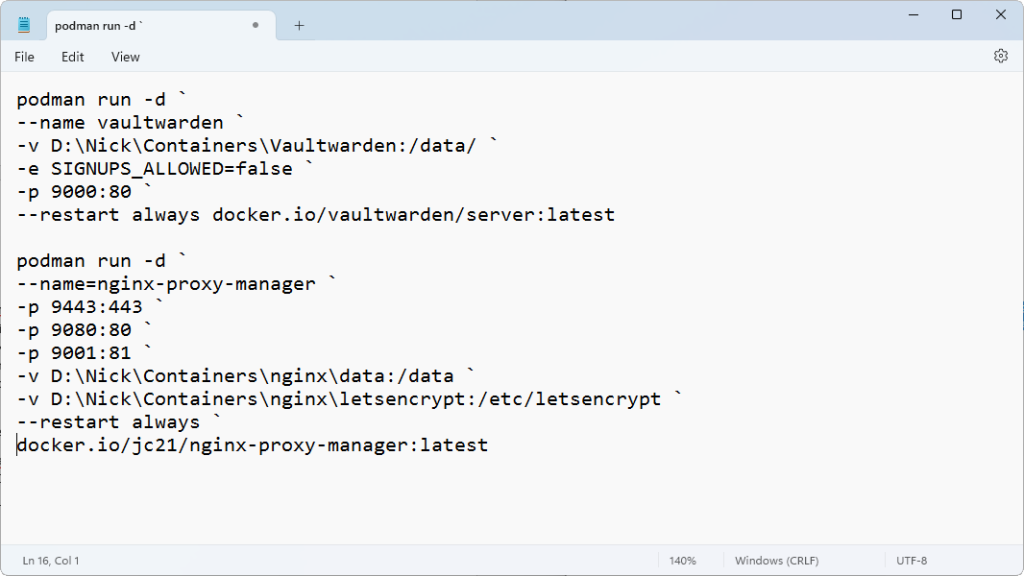Viewport: 1024px width, 576px height.
Task: Click on the SIGNUPS_ALLOWED=false text
Action: click(172, 169)
